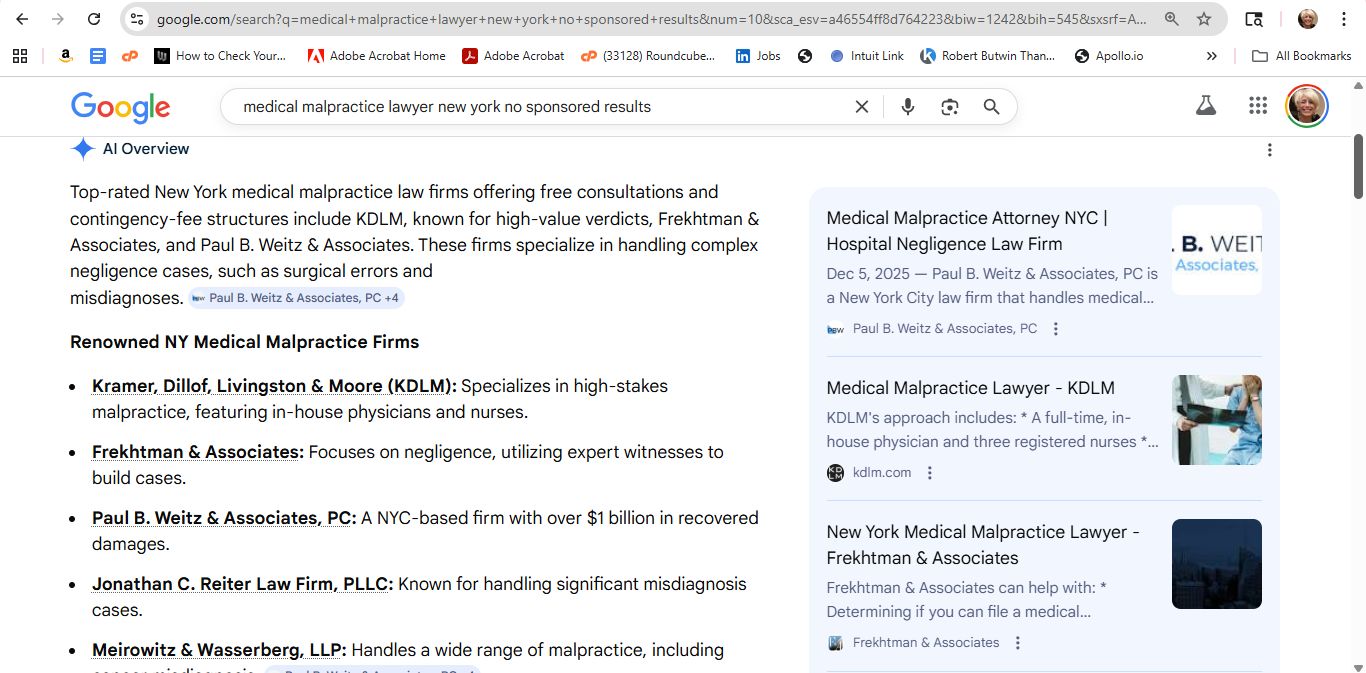Open Adobe Acrobat Home bookmark
The image size is (1366, 673).
(377, 56)
